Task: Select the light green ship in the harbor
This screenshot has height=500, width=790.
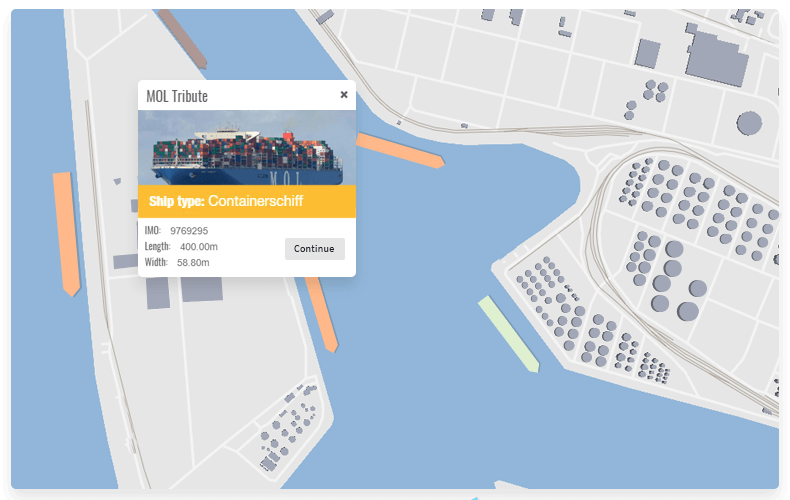Action: point(508,333)
